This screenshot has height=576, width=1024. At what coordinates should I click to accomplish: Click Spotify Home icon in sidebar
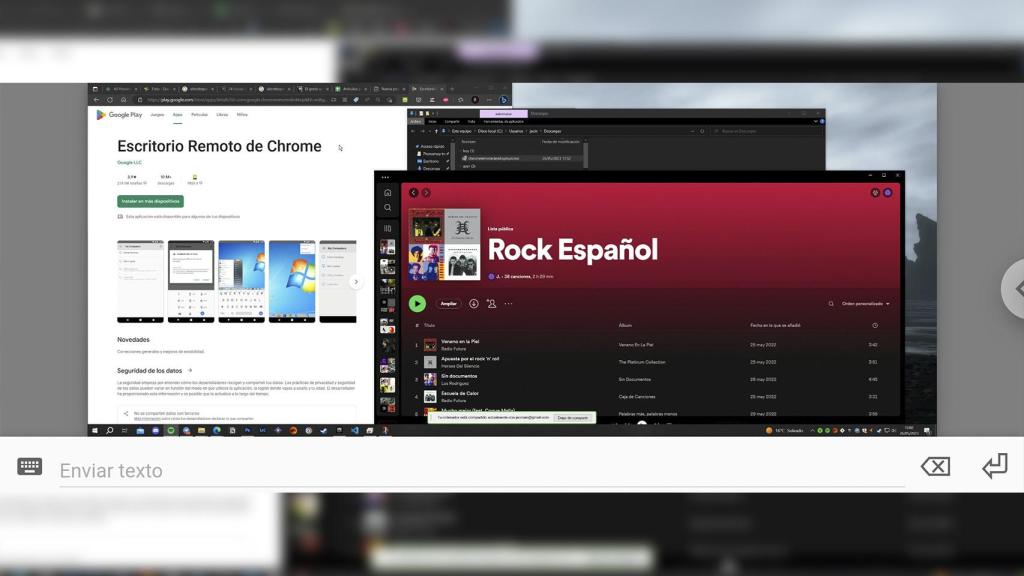[x=387, y=193]
